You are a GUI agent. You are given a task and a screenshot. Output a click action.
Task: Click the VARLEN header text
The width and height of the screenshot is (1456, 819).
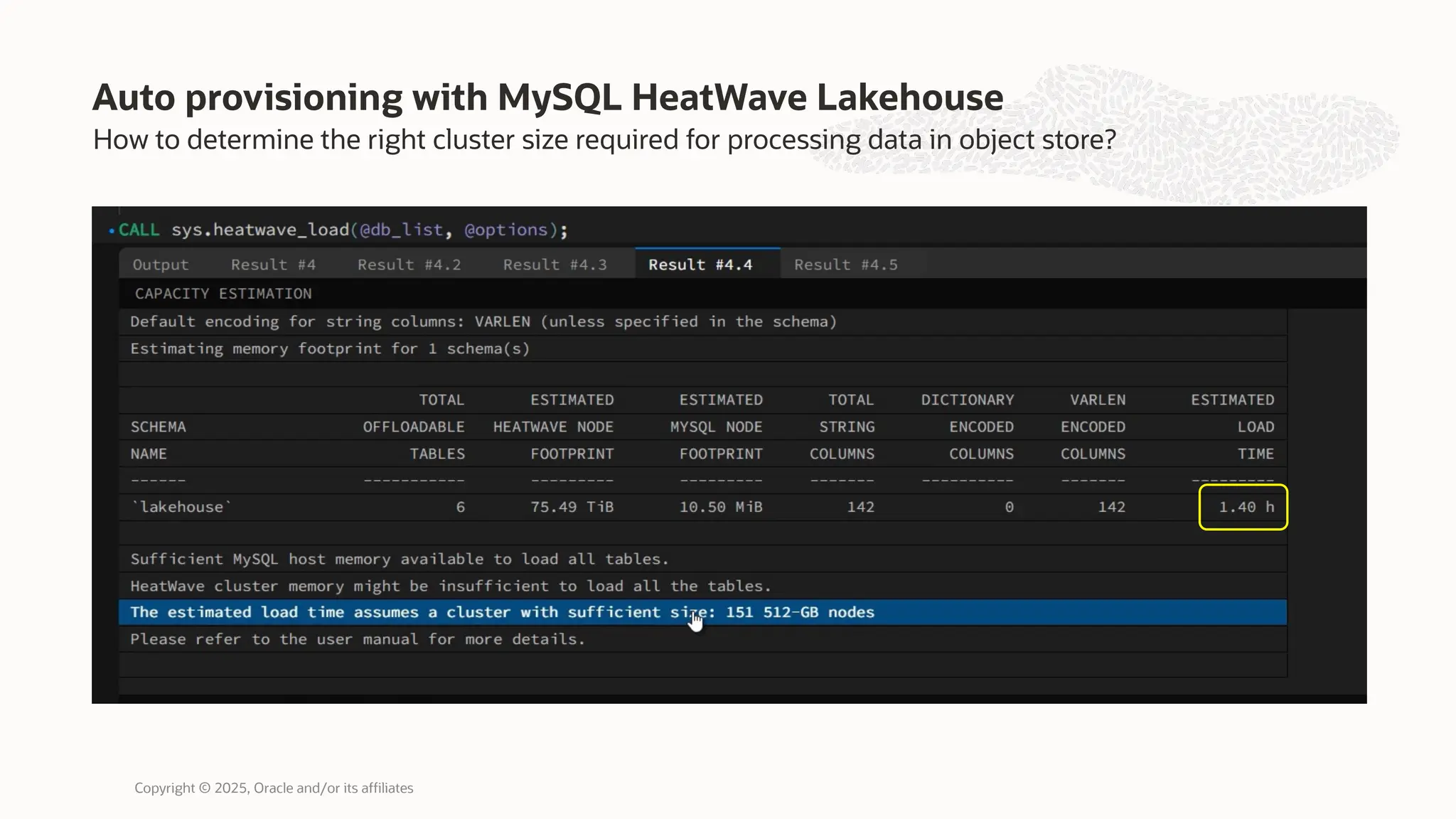(1098, 400)
